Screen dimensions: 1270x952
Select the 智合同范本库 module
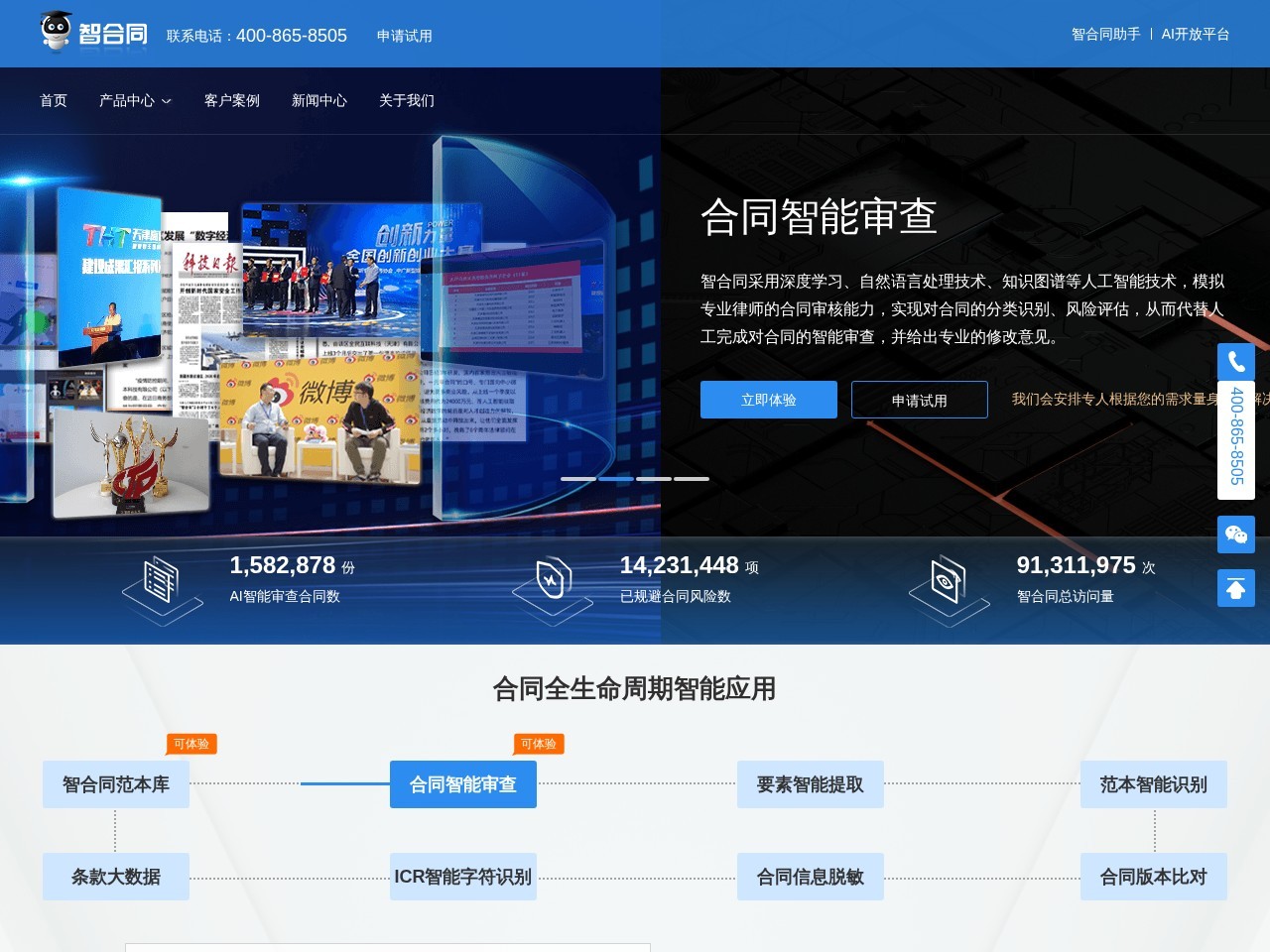(x=116, y=784)
